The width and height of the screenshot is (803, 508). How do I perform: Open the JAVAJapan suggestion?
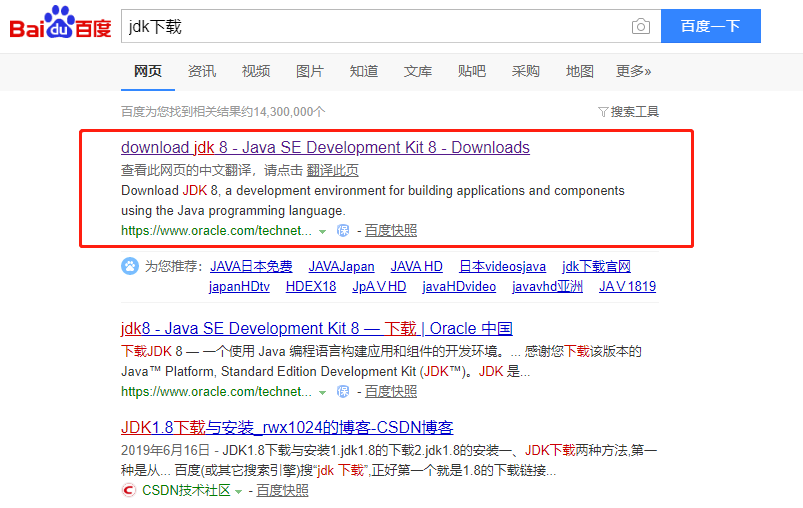pyautogui.click(x=341, y=266)
